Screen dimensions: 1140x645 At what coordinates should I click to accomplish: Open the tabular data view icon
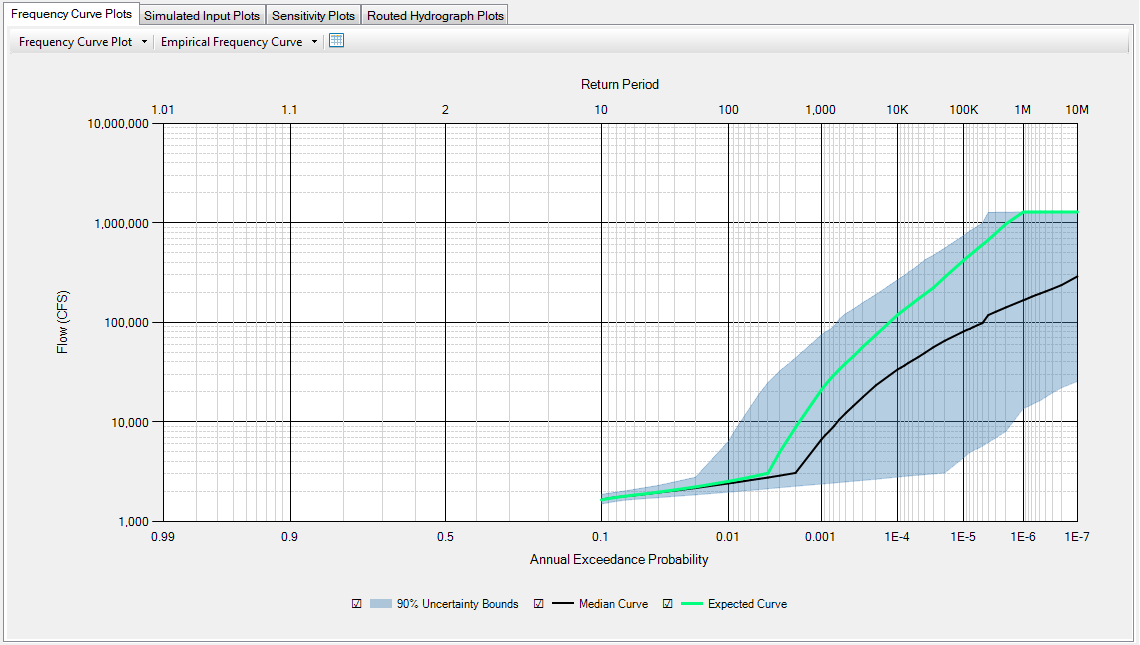coord(336,41)
